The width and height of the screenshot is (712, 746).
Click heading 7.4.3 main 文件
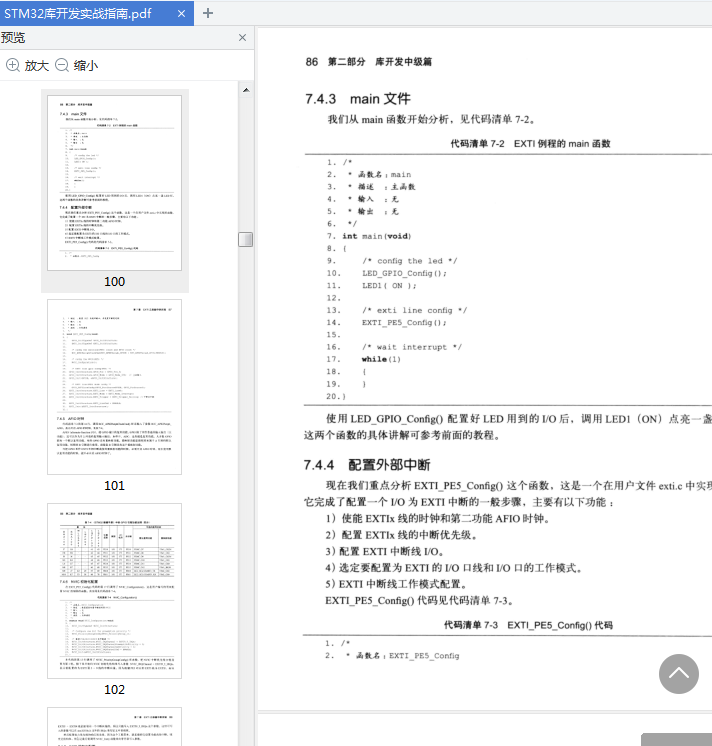pyautogui.click(x=358, y=99)
